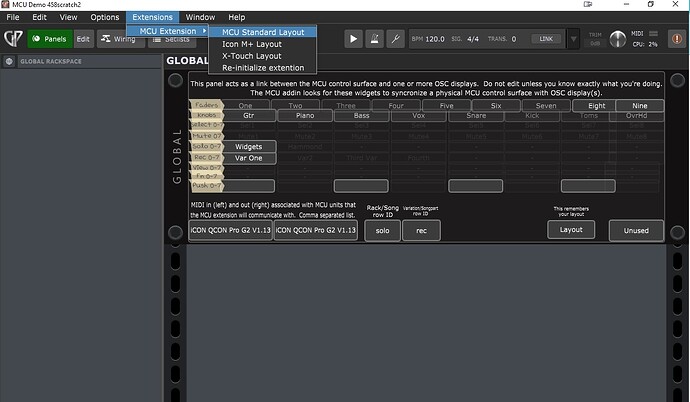
Task: Toggle the metronome icon
Action: [374, 39]
